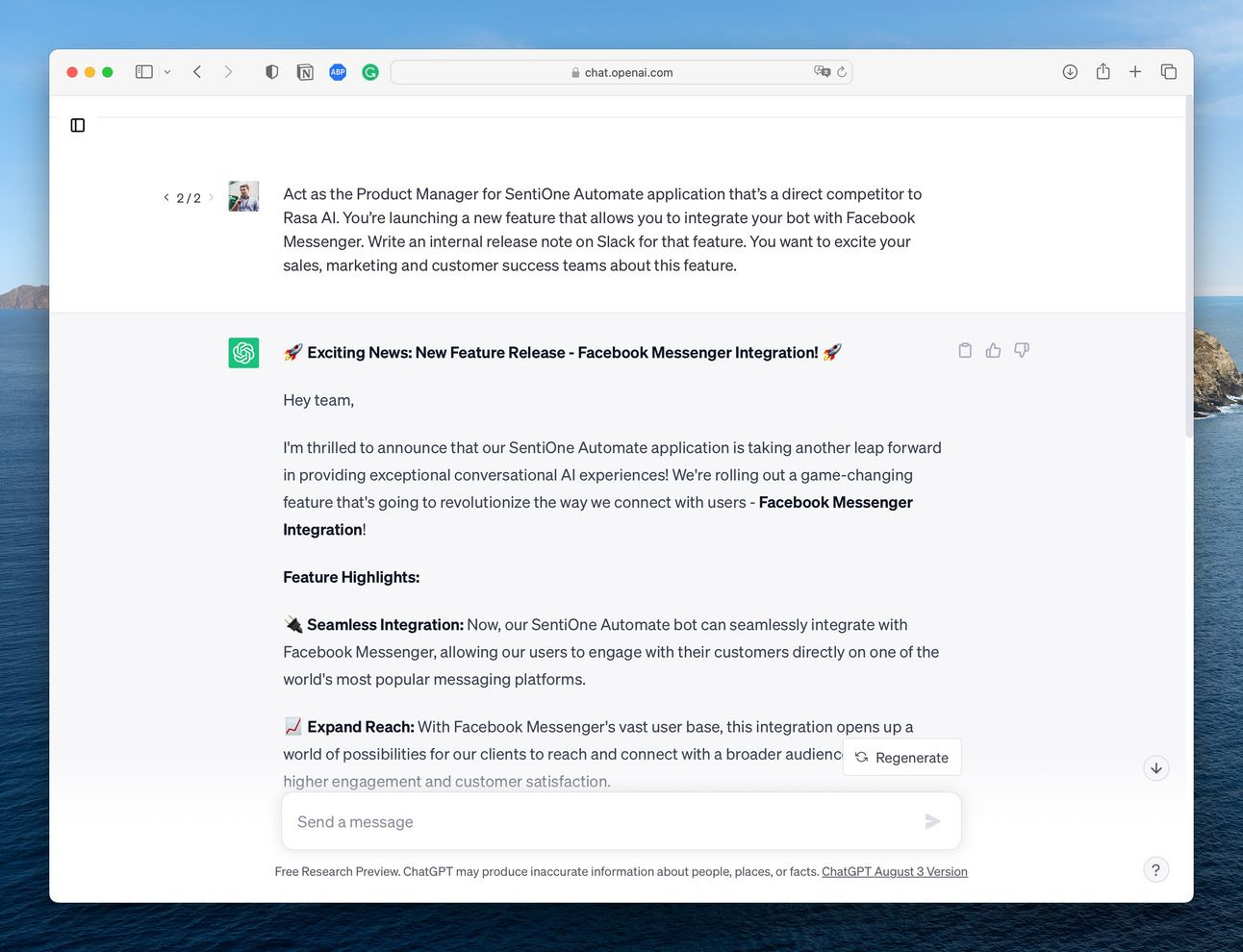Go to previous prompt version

click(x=166, y=197)
